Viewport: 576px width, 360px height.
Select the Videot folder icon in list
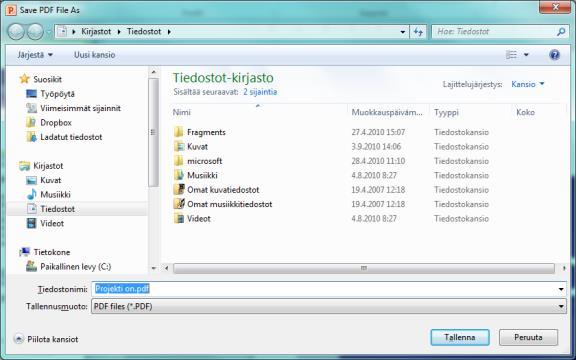(179, 218)
